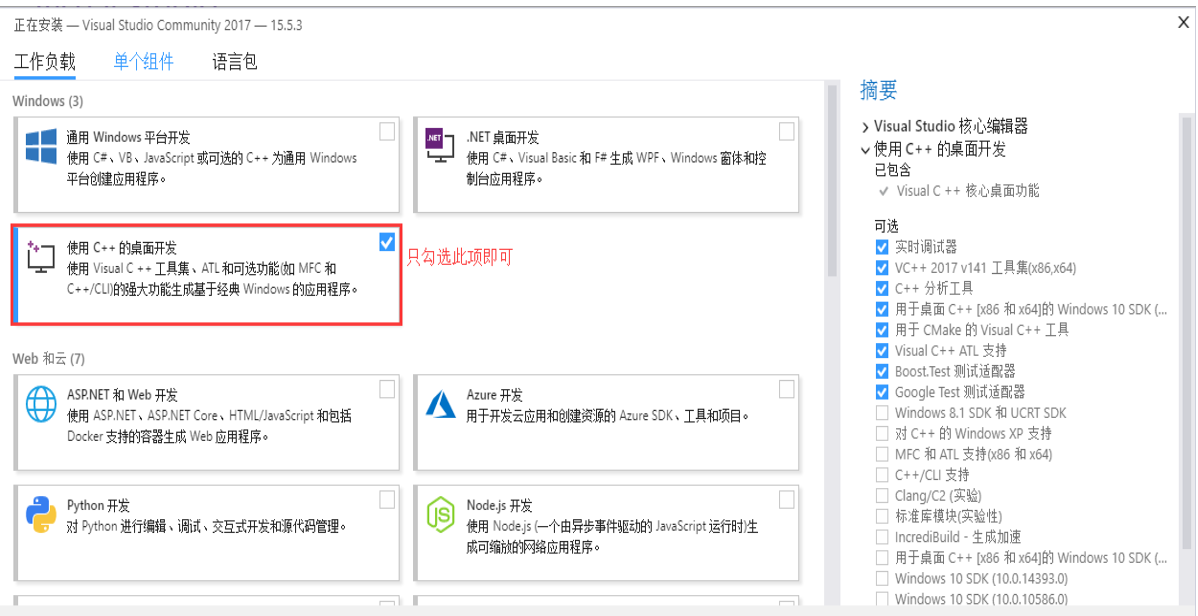Click the ASP.NET 和 Web 开发 globe icon

40,406
